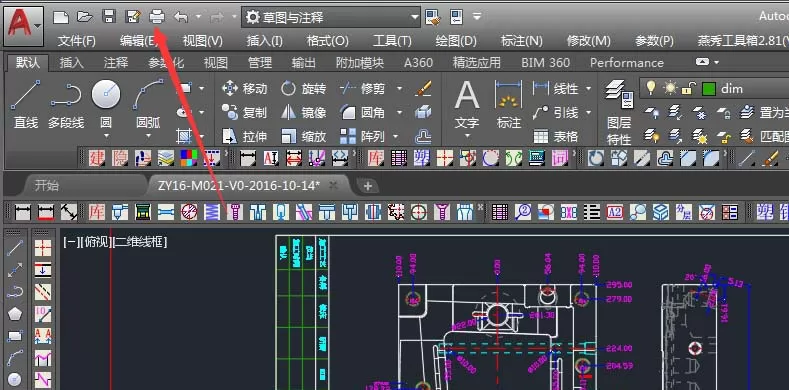The image size is (789, 390).
Task: Click the 塑 icon in Yanxiu ribbon strip
Action: tap(421, 159)
